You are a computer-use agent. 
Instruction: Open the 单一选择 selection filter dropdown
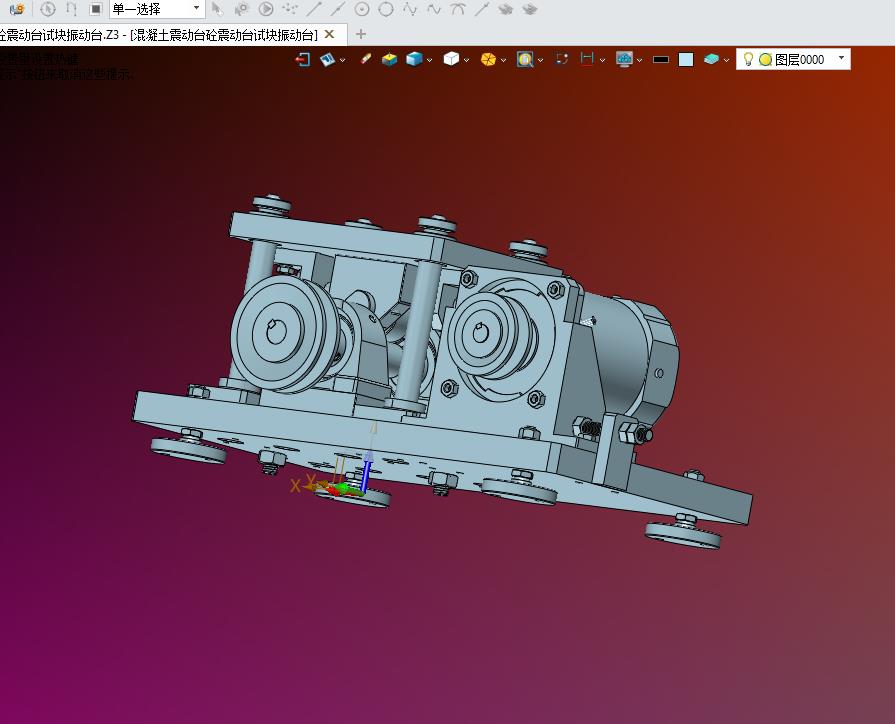[156, 9]
